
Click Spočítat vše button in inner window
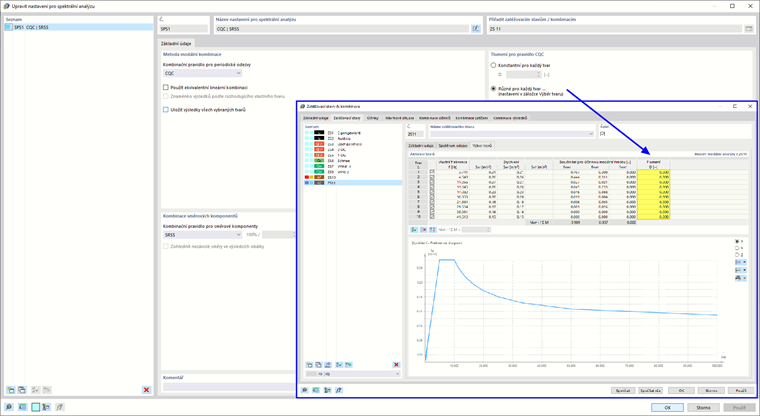tap(650, 390)
